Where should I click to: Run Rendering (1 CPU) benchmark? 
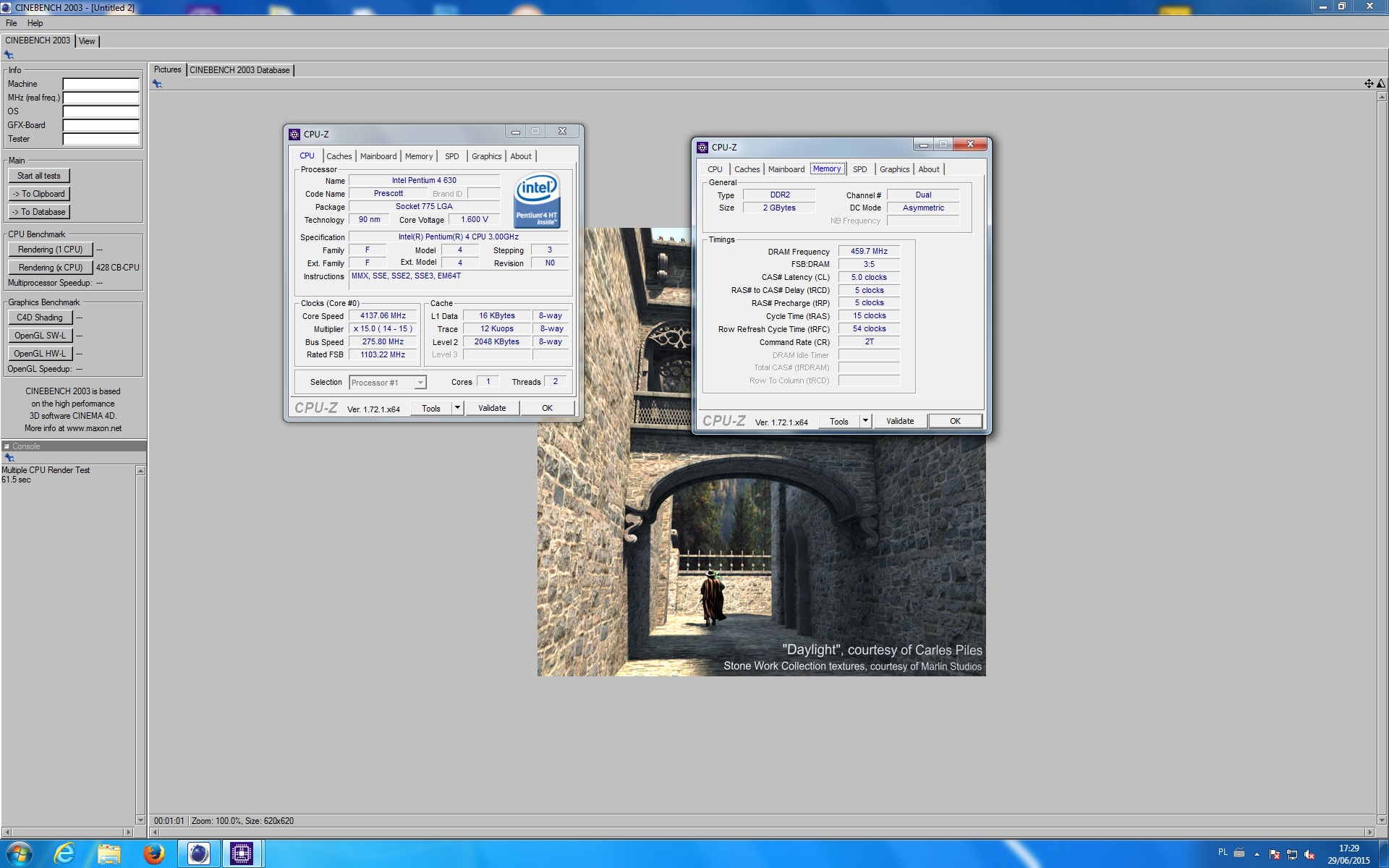(51, 250)
